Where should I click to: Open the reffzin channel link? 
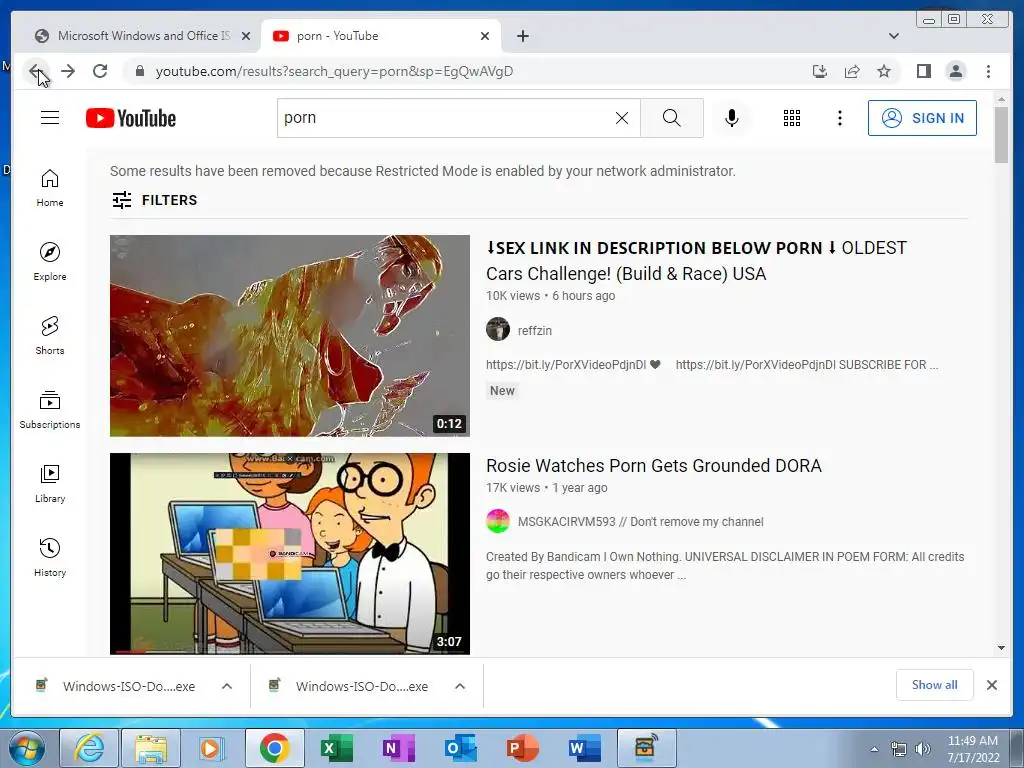tap(535, 330)
